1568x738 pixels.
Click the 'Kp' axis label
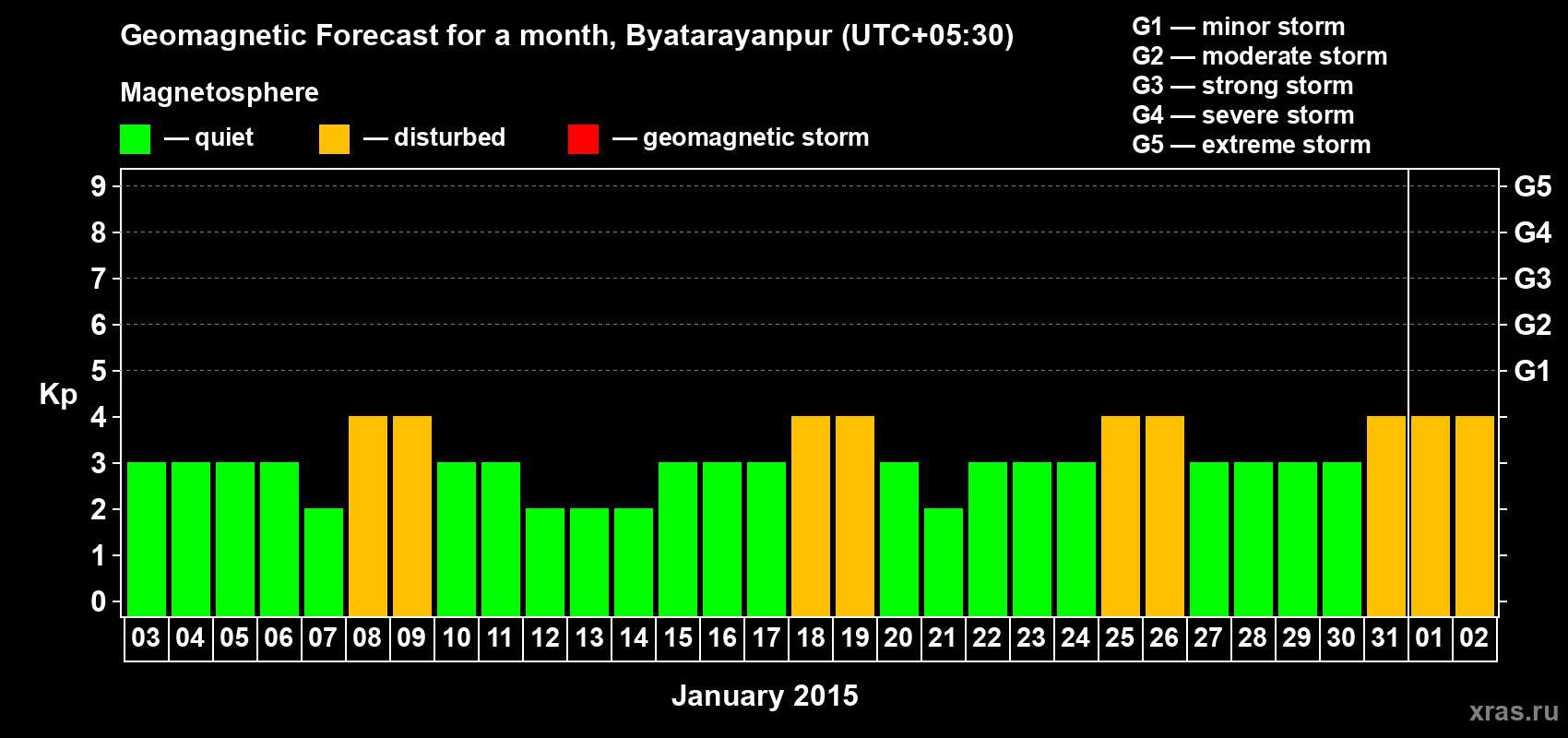[x=58, y=395]
